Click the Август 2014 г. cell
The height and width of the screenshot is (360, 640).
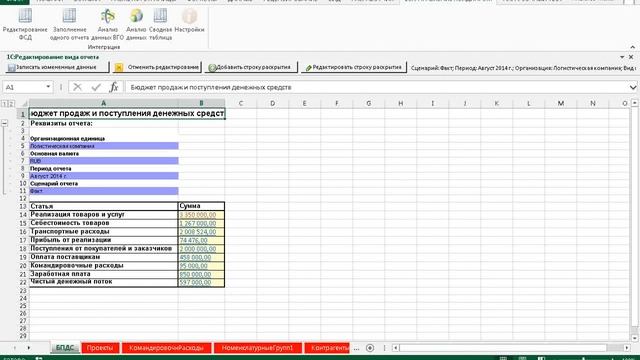click(x=104, y=176)
